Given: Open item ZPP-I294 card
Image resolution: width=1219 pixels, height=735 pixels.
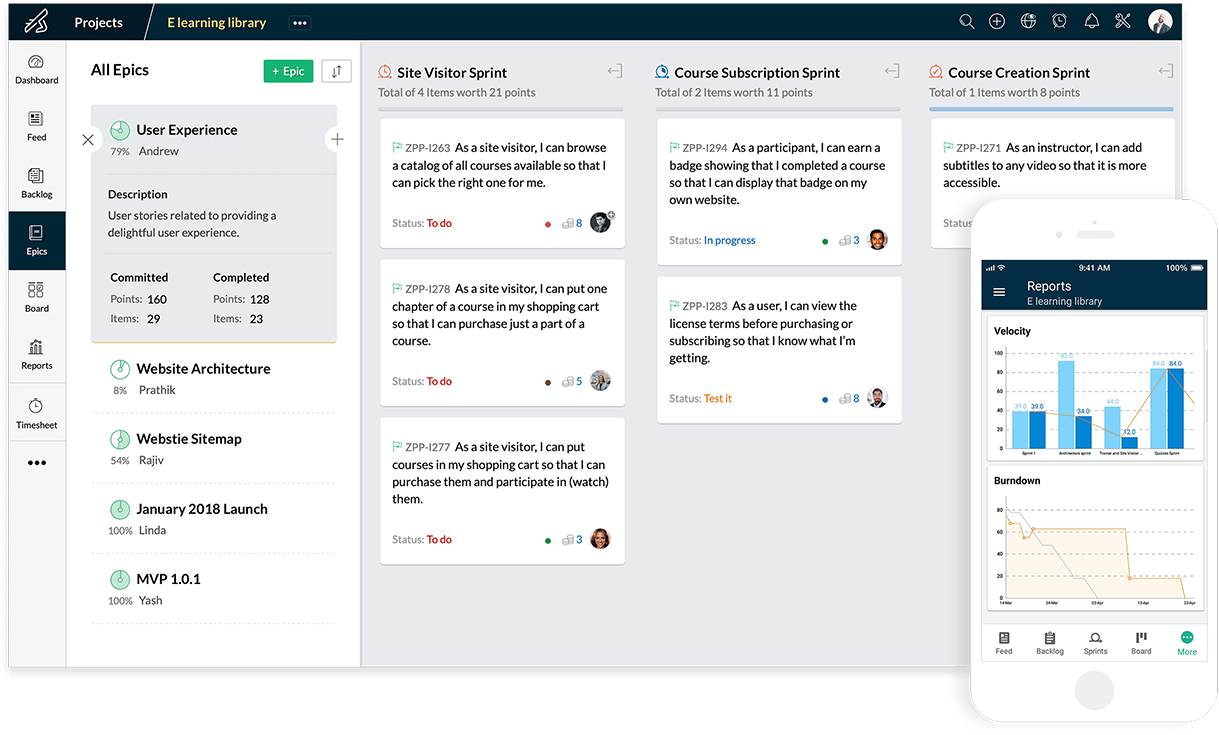Looking at the screenshot, I should click(x=779, y=192).
